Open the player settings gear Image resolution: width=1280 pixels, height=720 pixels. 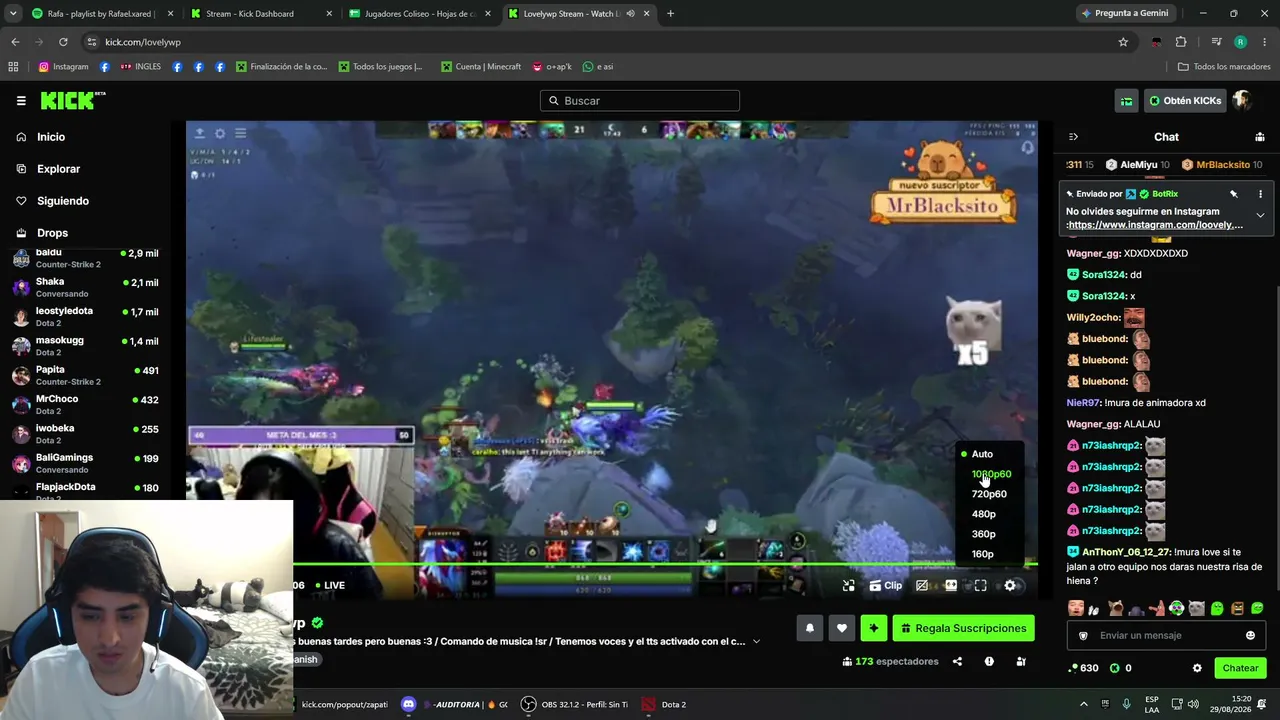1010,586
